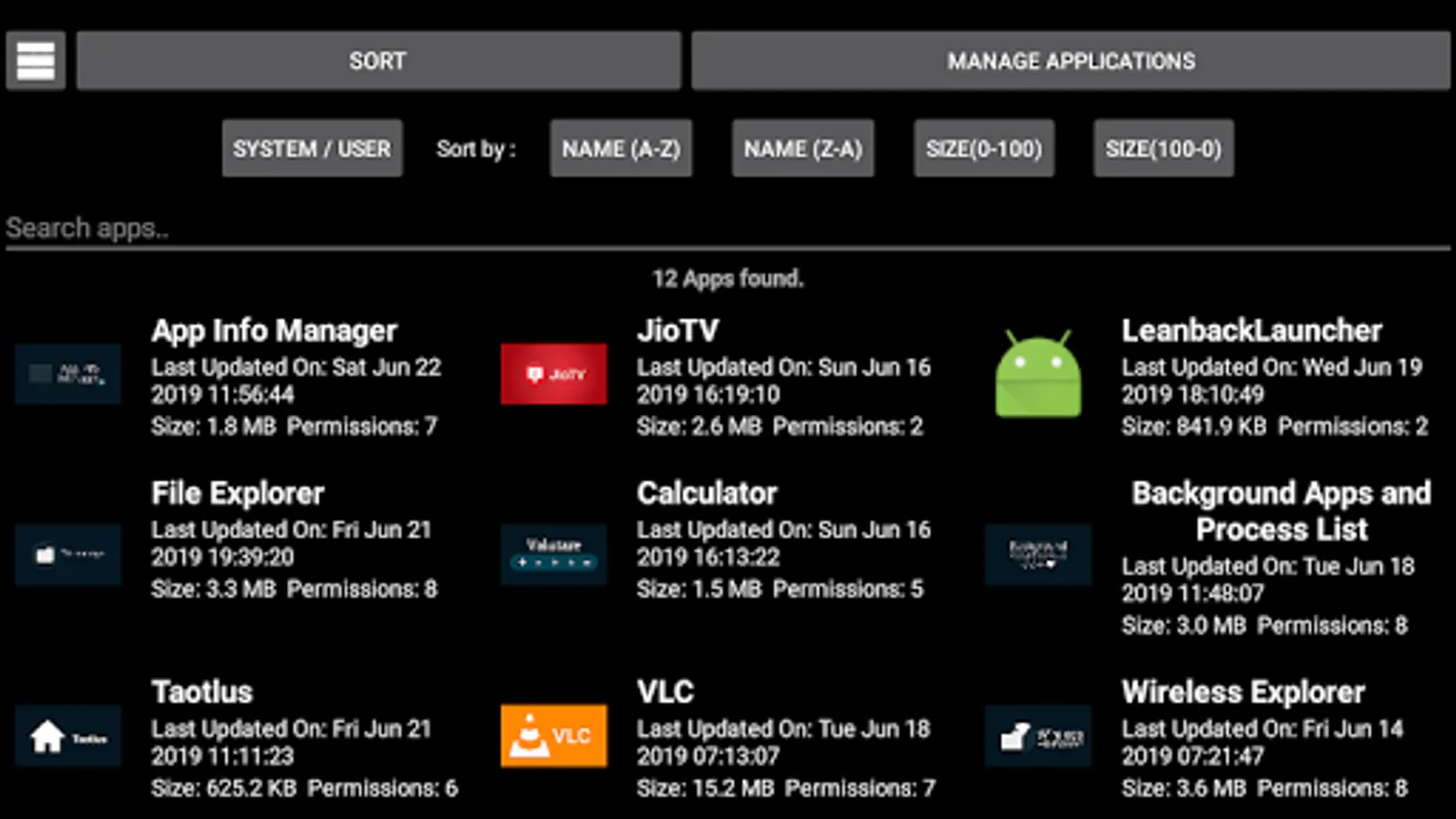Click the Background Apps and Process List icon

[x=1038, y=554]
